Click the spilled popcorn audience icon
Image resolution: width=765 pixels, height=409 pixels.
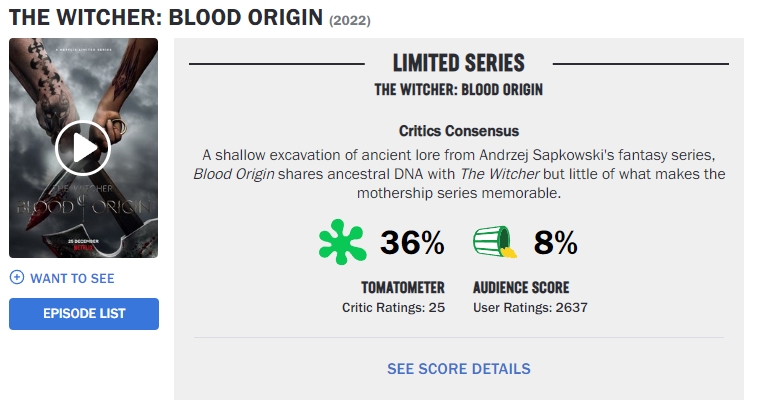[495, 243]
